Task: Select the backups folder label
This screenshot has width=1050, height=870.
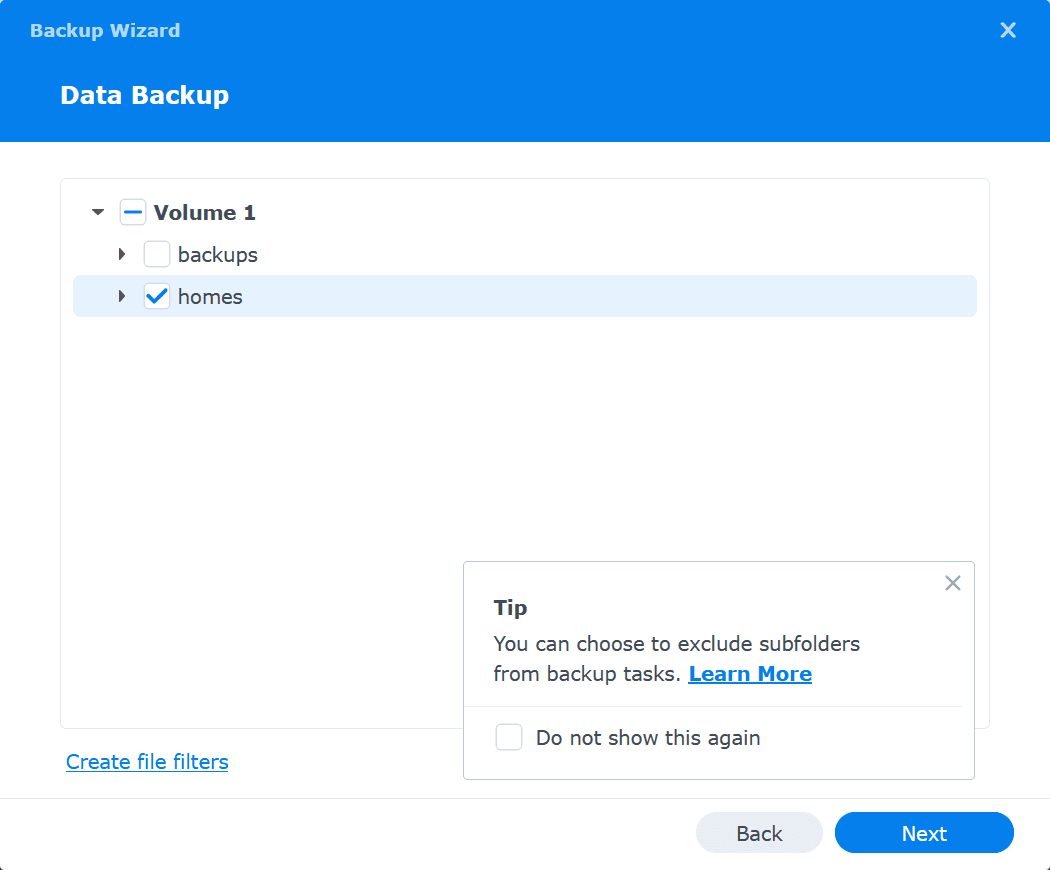Action: click(218, 255)
